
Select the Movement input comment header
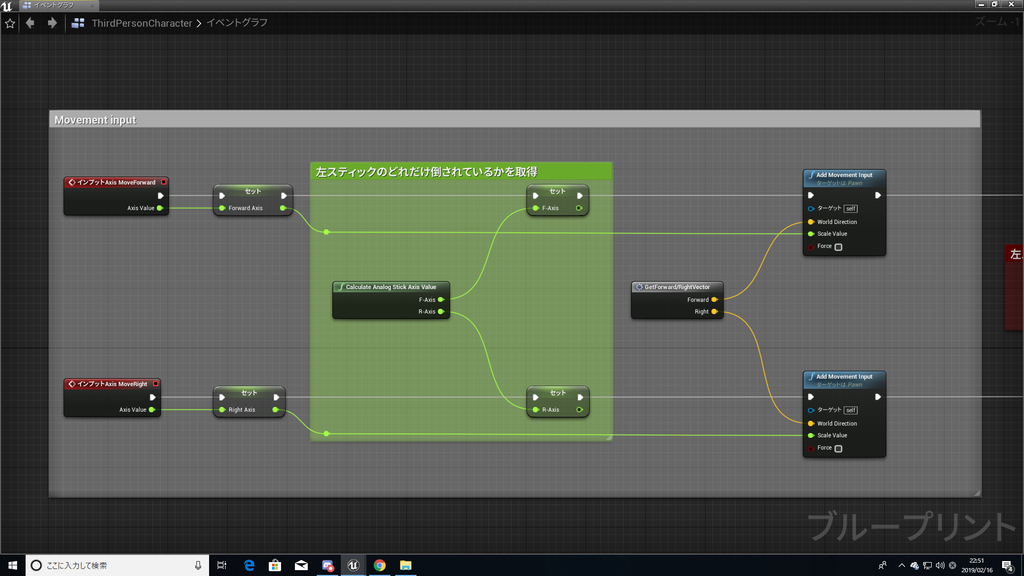515,120
